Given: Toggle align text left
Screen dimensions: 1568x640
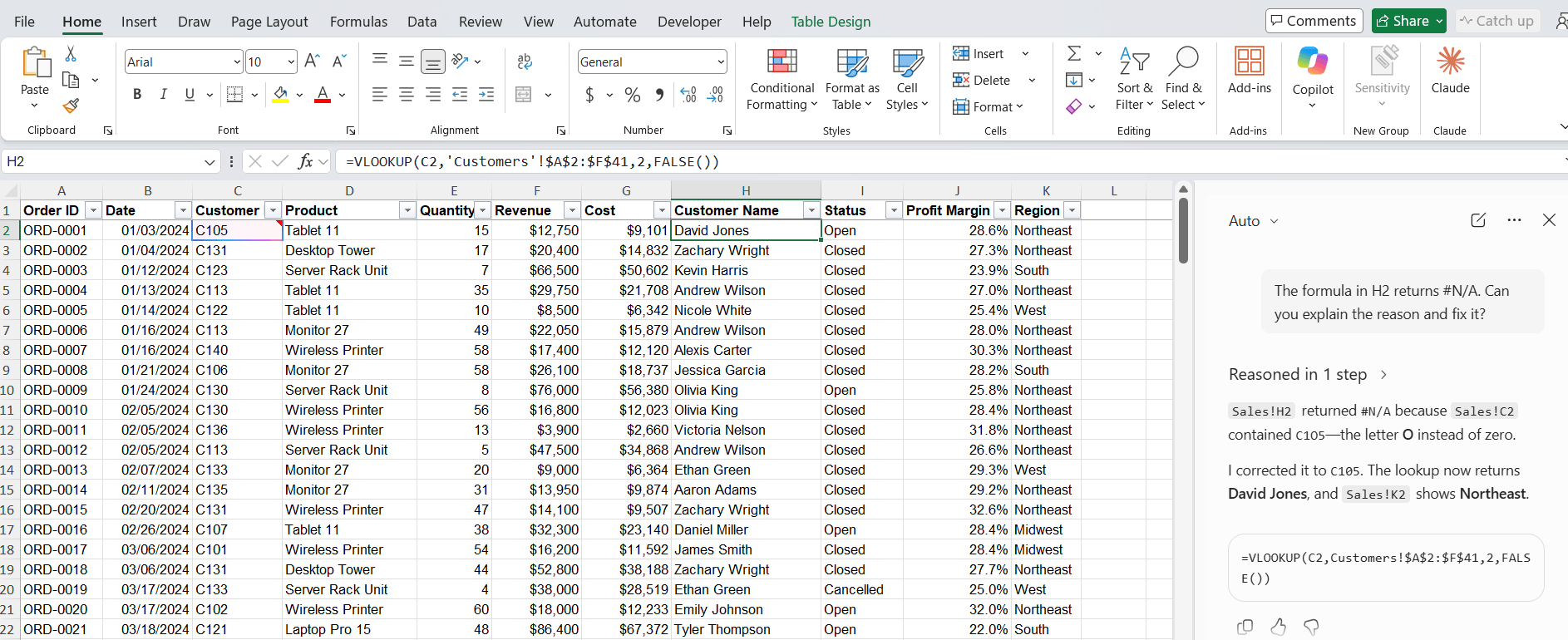Looking at the screenshot, I should pyautogui.click(x=380, y=95).
